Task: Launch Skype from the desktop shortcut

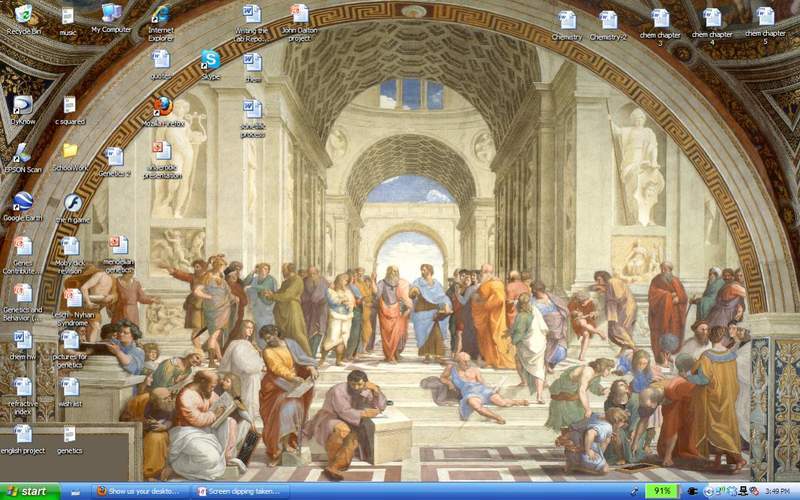Action: [210, 64]
